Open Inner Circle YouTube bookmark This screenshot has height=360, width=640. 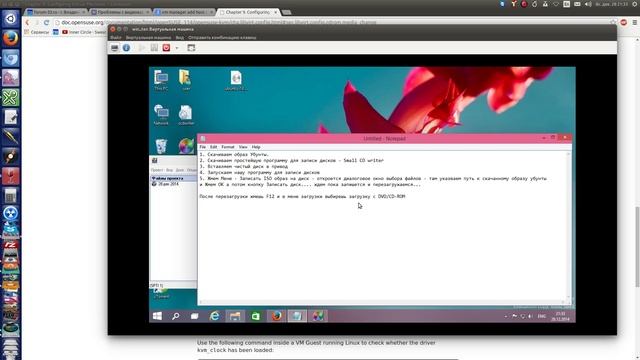(x=84, y=32)
